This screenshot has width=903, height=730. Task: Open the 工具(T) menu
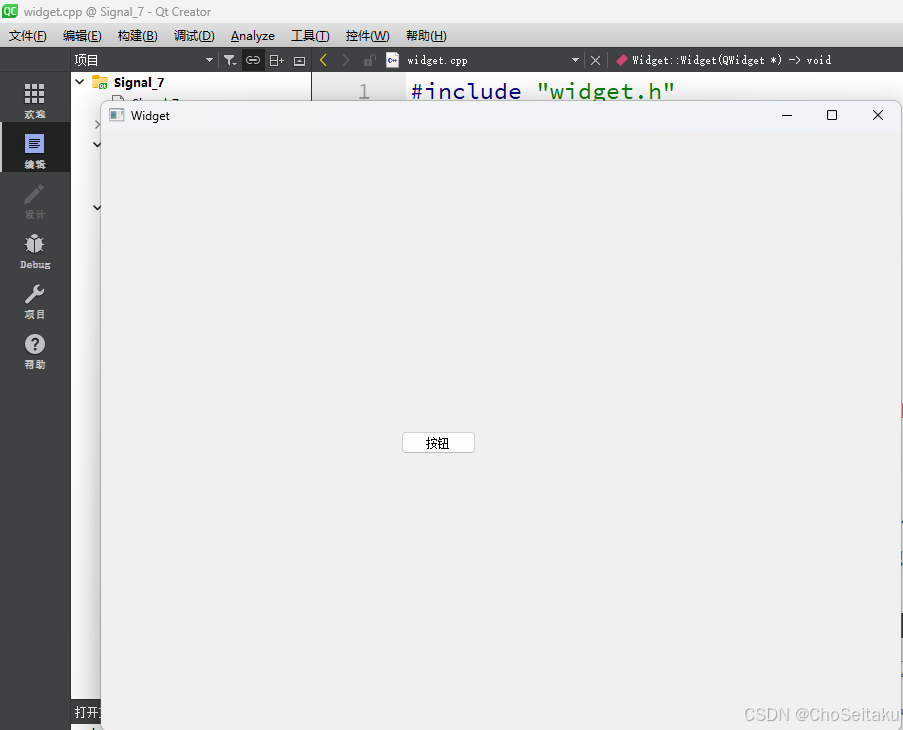tap(310, 36)
